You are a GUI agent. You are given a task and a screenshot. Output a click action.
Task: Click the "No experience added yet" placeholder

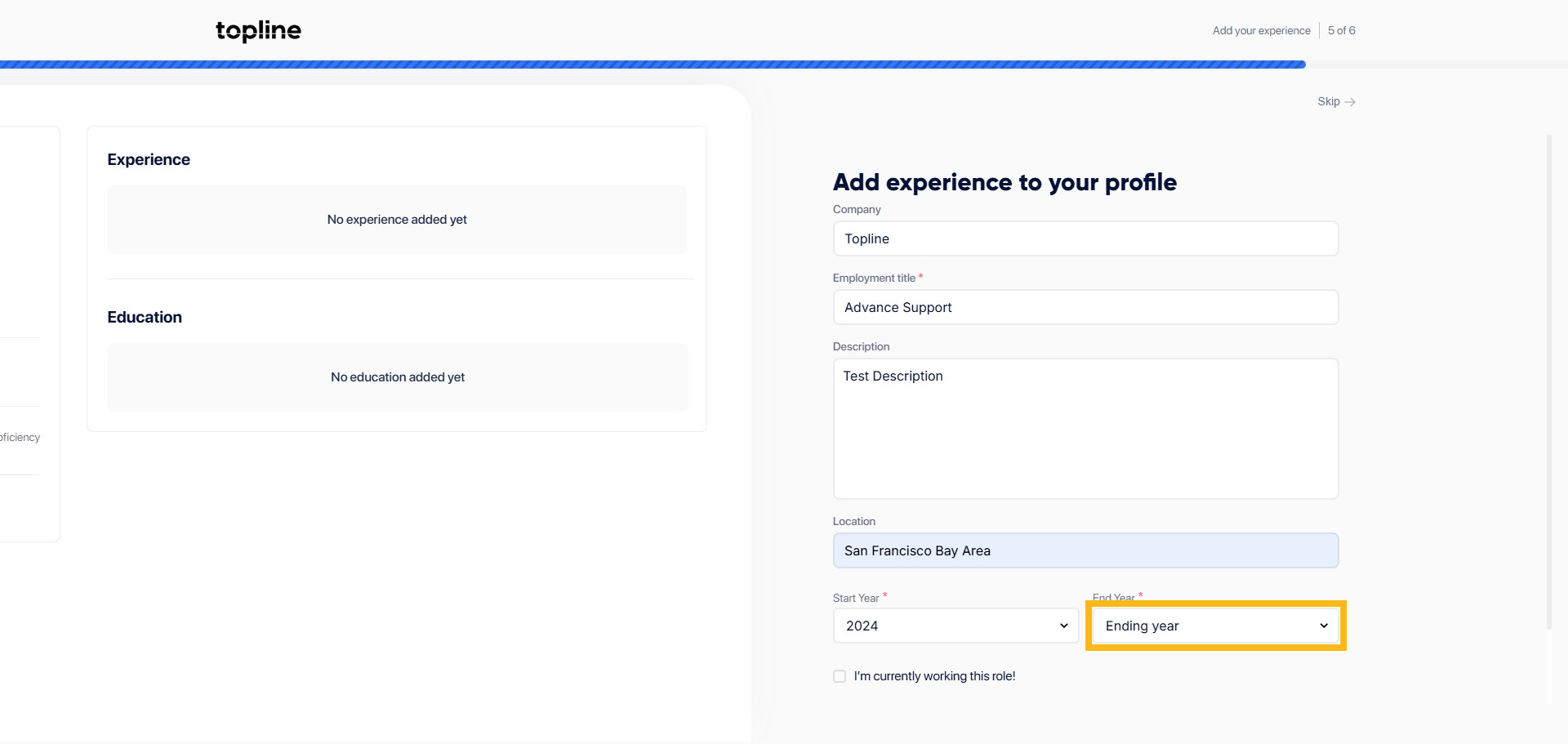pos(397,220)
